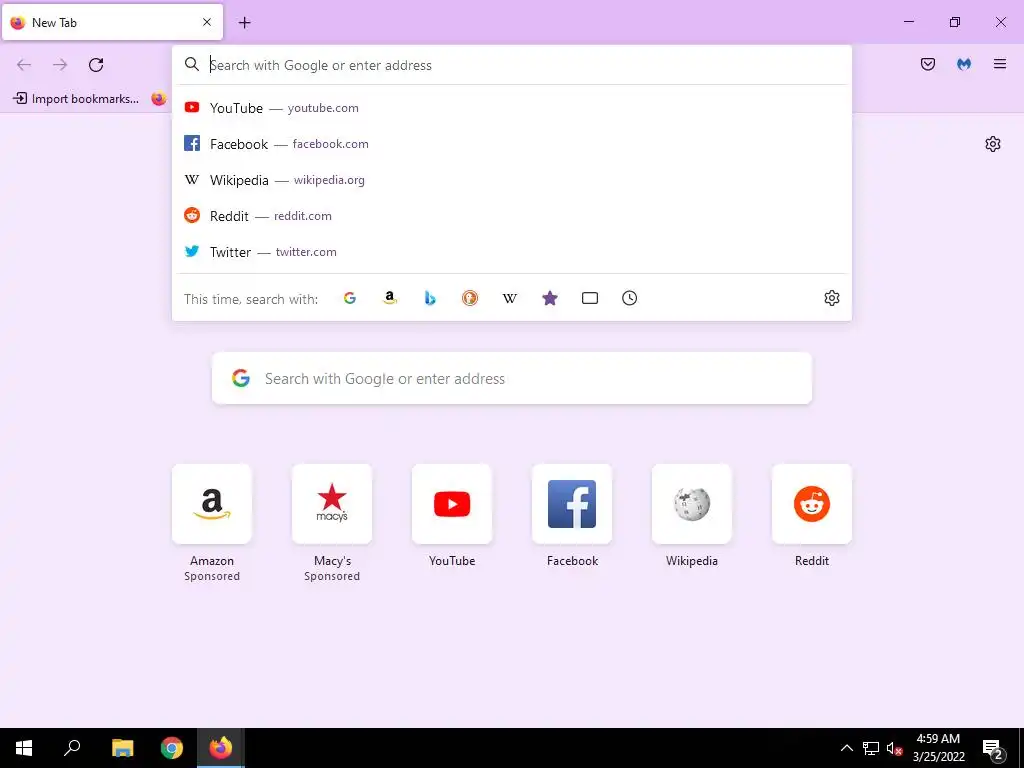
Task: Search history with the clock icon
Action: (630, 298)
